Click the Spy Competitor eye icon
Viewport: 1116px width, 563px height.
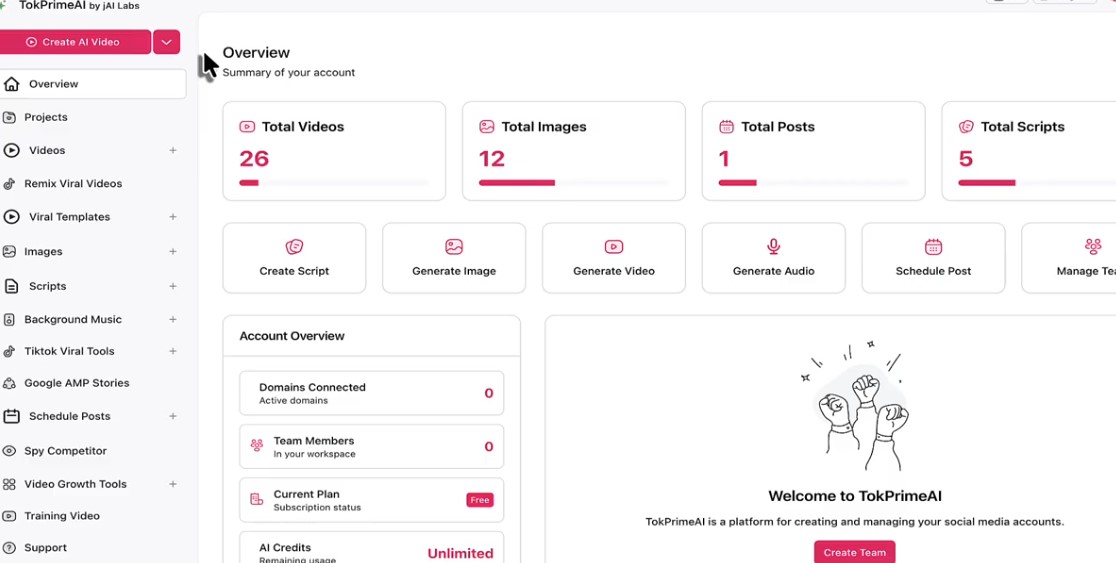(x=9, y=451)
